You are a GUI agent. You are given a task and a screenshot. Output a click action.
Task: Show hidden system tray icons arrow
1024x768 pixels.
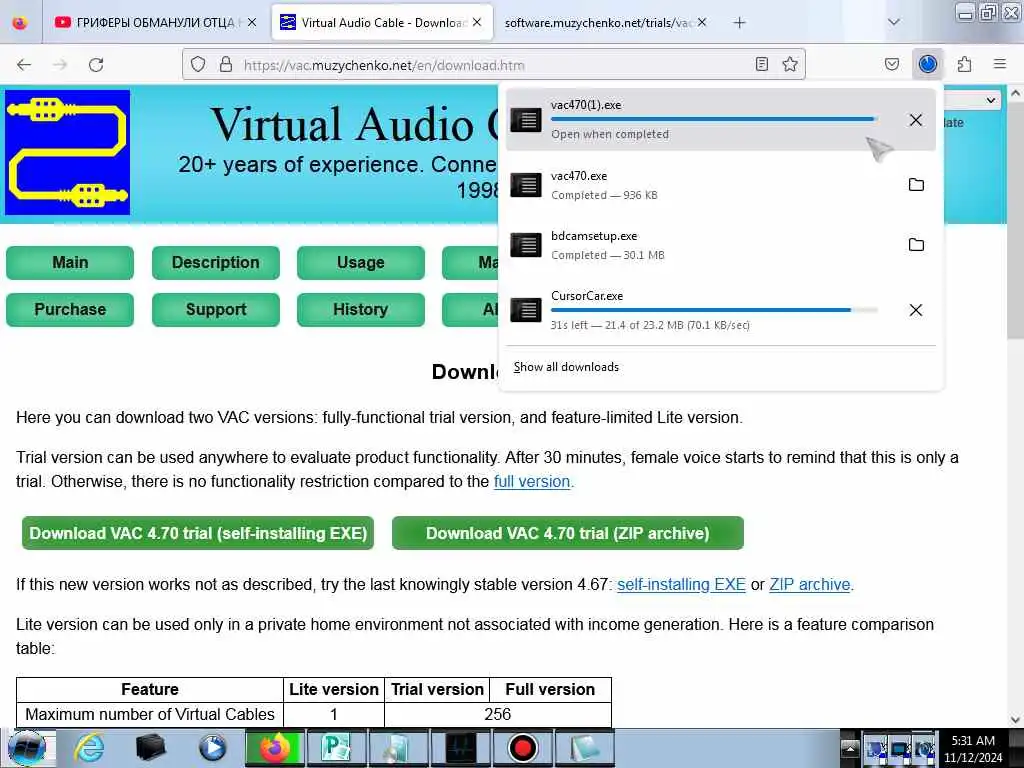(850, 748)
